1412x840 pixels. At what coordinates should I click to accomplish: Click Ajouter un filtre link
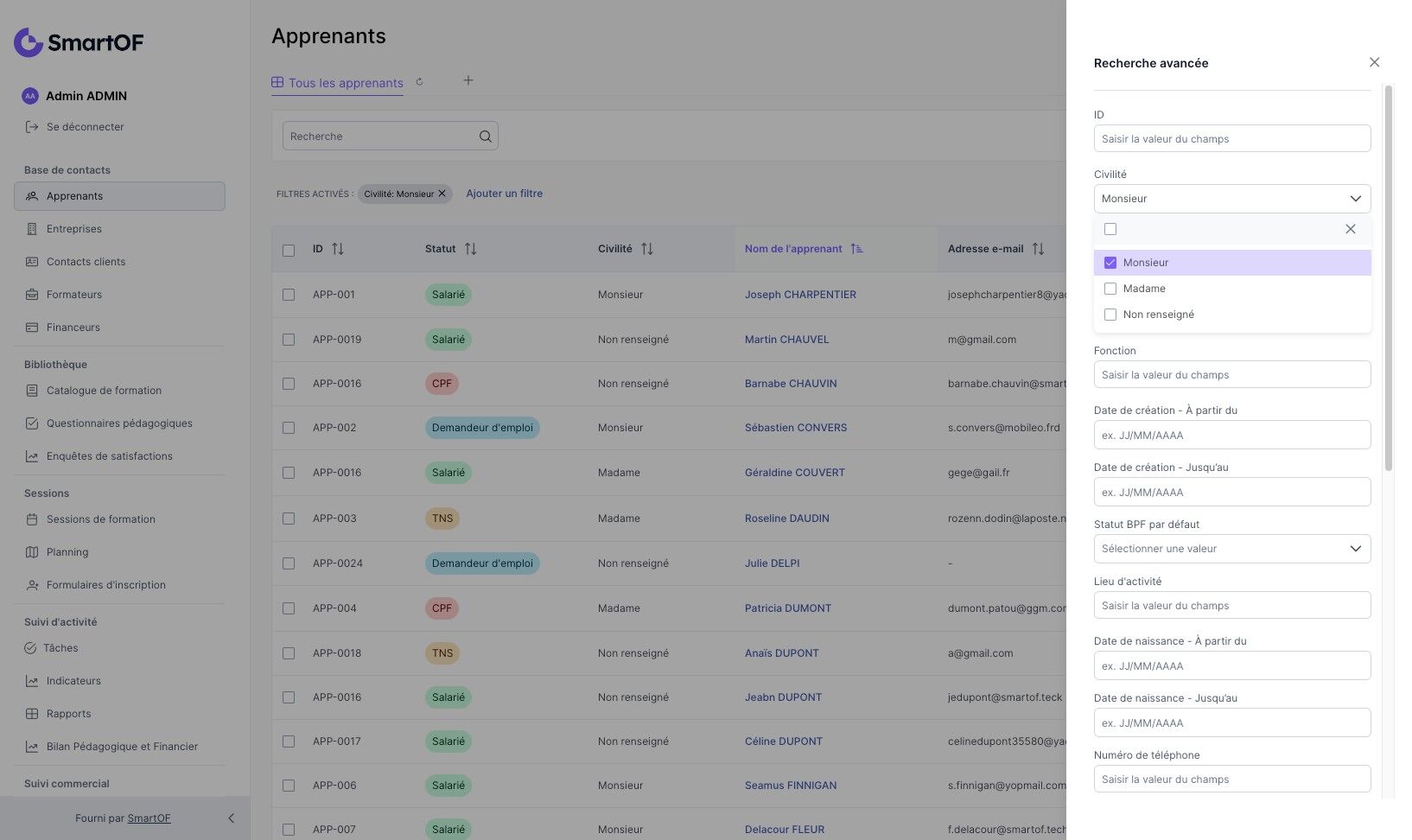click(x=504, y=194)
